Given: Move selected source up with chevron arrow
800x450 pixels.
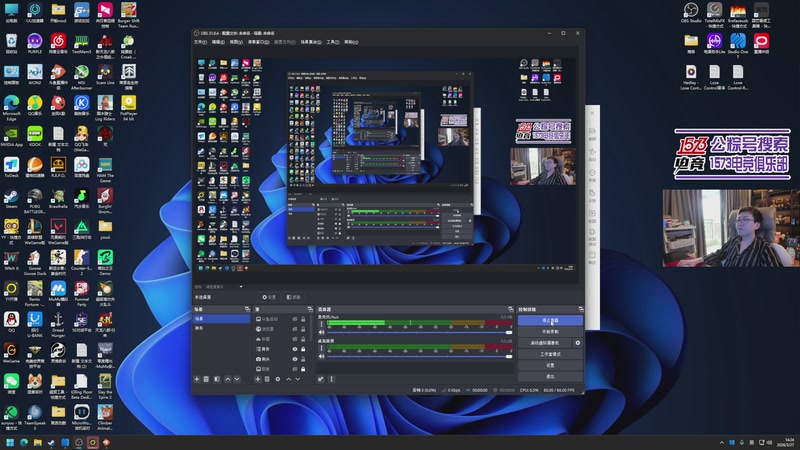Looking at the screenshot, I should click(x=288, y=379).
